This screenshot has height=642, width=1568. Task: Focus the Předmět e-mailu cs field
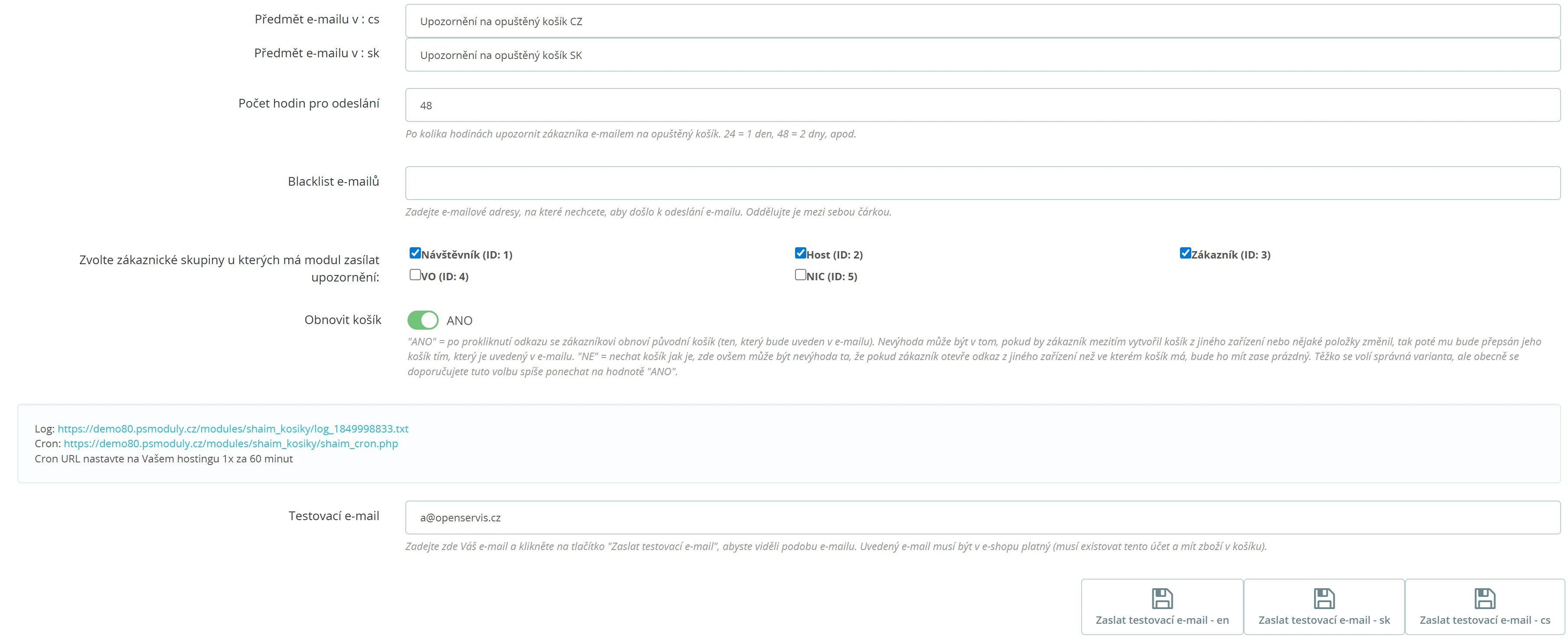point(982,21)
